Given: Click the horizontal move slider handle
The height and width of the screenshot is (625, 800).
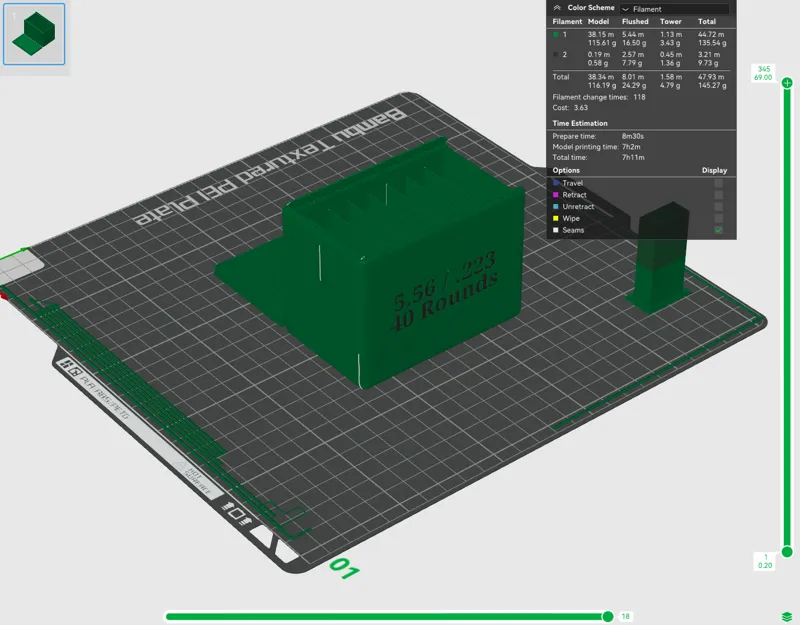Looking at the screenshot, I should pyautogui.click(x=608, y=616).
